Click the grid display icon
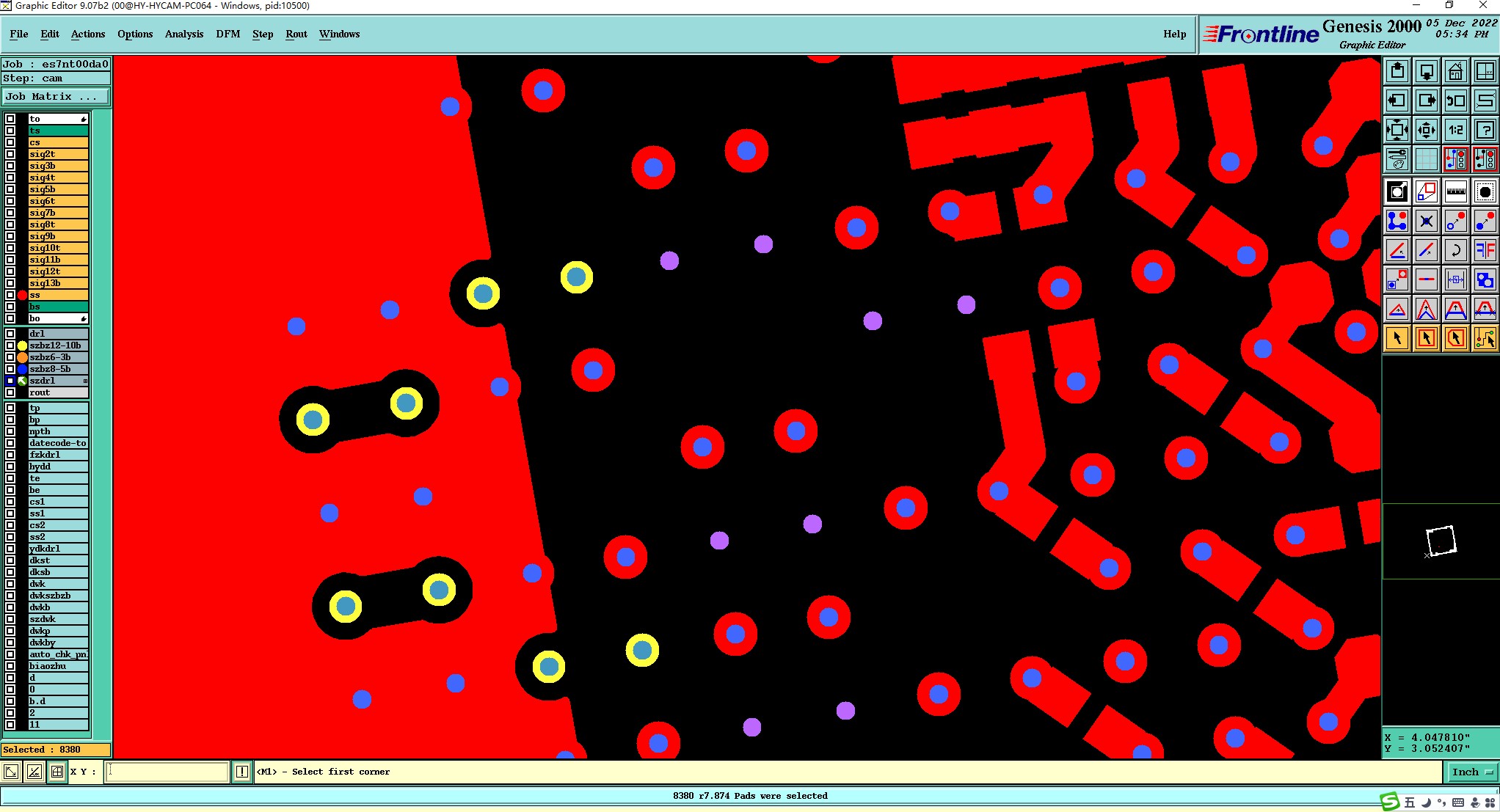The width and height of the screenshot is (1500, 812). pyautogui.click(x=1426, y=159)
